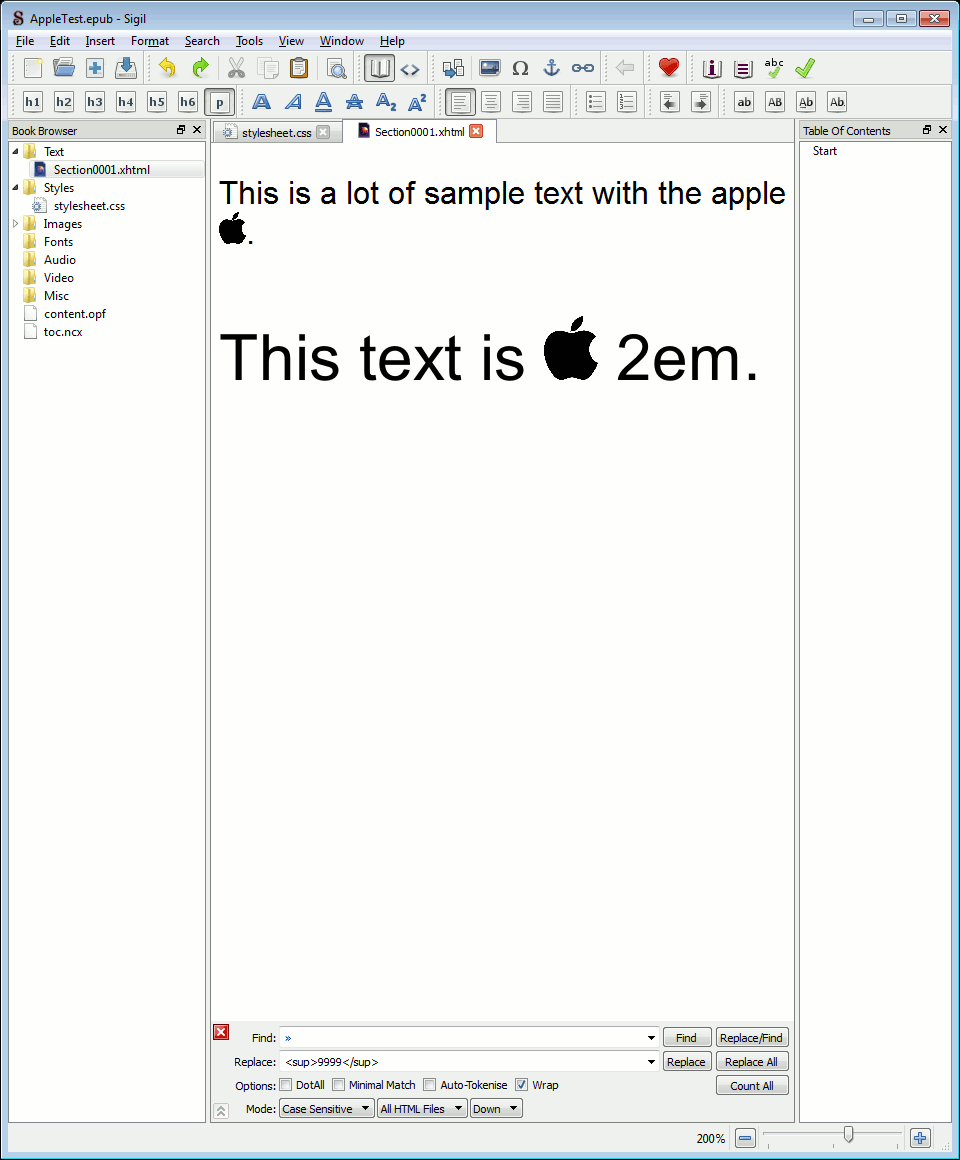Enable the Auto-Tokenise checkbox
This screenshot has height=1160, width=960.
click(x=430, y=1085)
